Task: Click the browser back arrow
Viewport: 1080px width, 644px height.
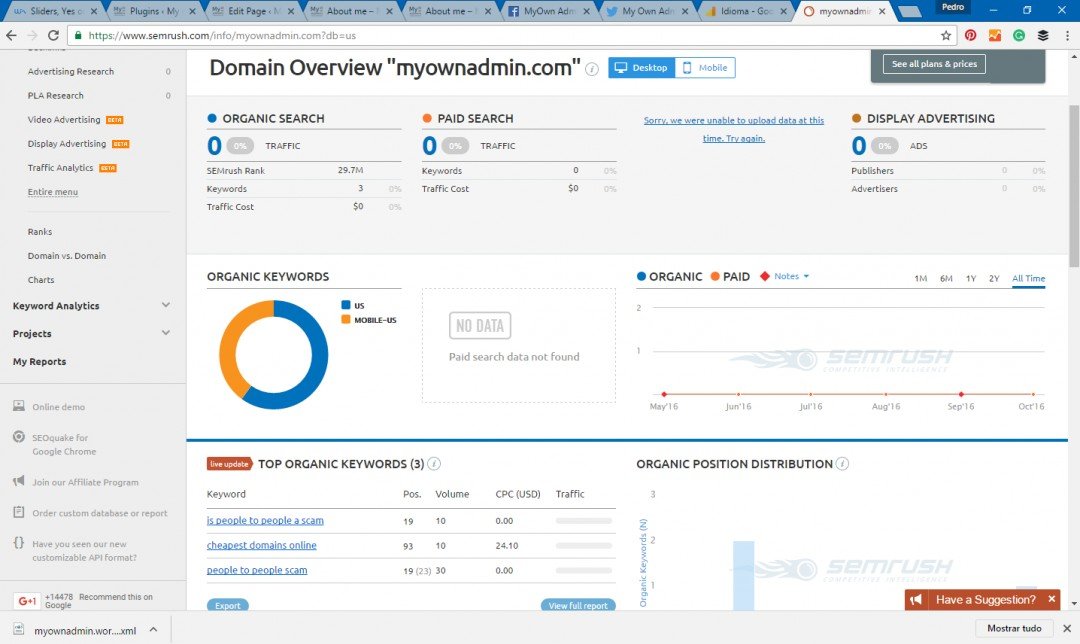Action: coord(11,35)
